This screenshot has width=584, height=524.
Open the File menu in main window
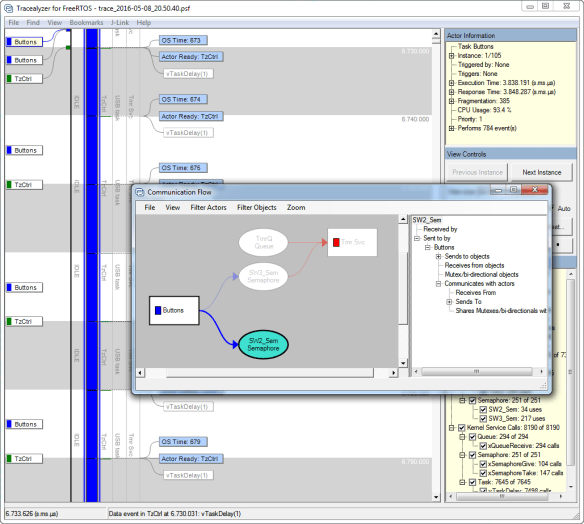13,23
